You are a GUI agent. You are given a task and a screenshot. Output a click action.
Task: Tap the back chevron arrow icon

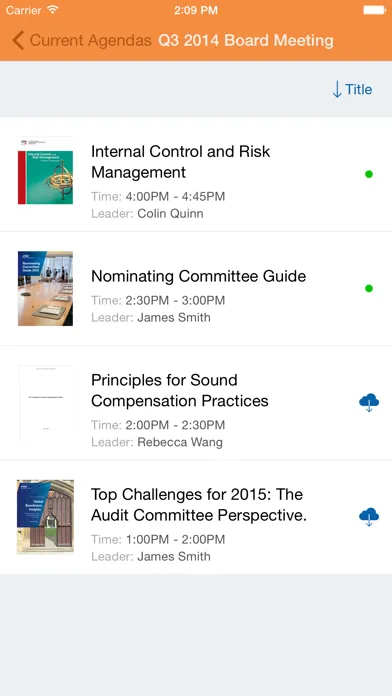pos(18,40)
